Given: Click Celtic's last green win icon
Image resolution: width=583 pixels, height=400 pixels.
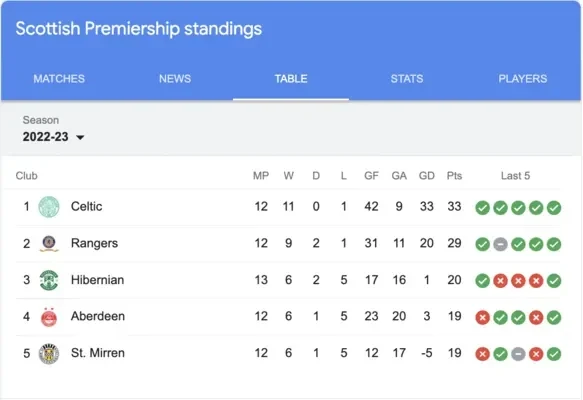Looking at the screenshot, I should click(554, 207).
